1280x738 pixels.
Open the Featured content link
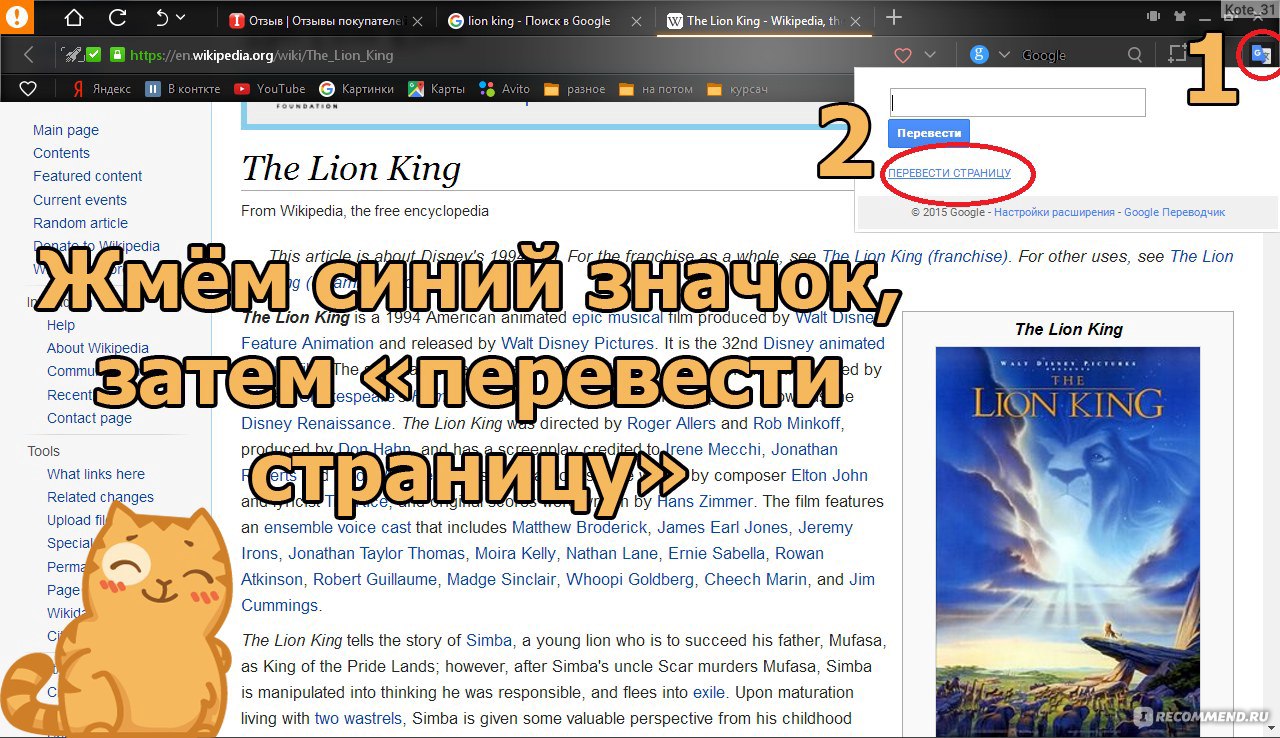point(88,176)
